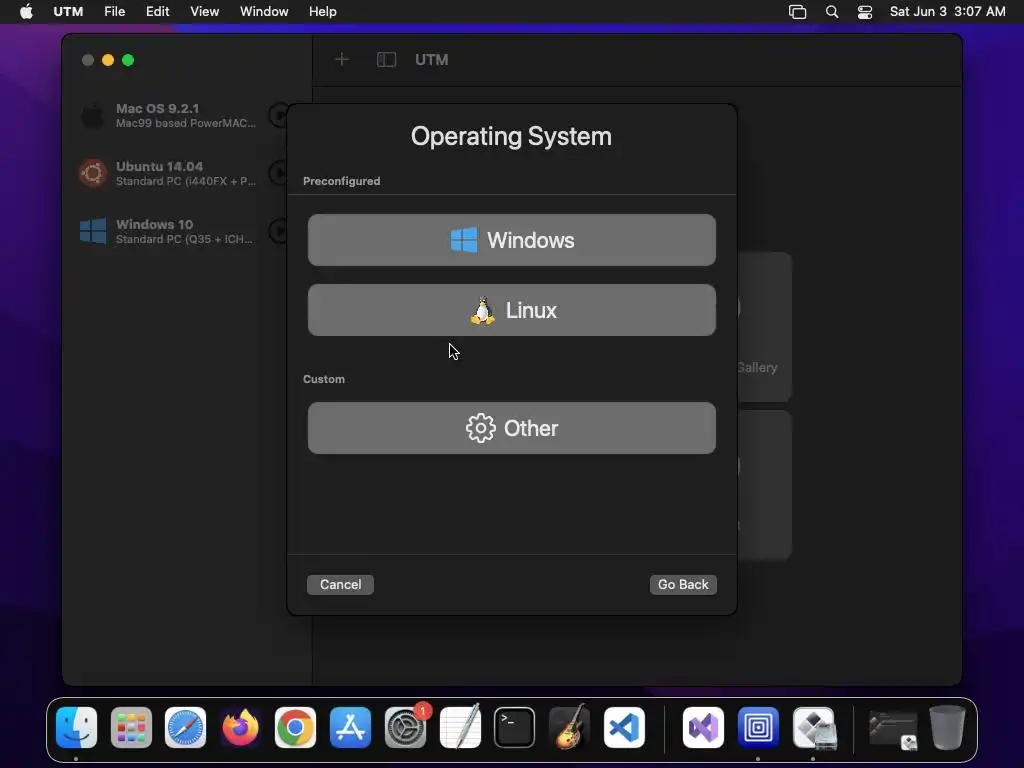The height and width of the screenshot is (768, 1024).
Task: Launch Visual Studio from the dock
Action: tap(703, 728)
